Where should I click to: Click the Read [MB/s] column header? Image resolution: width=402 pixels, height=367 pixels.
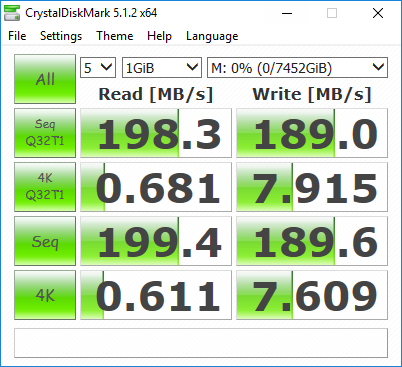[x=156, y=94]
